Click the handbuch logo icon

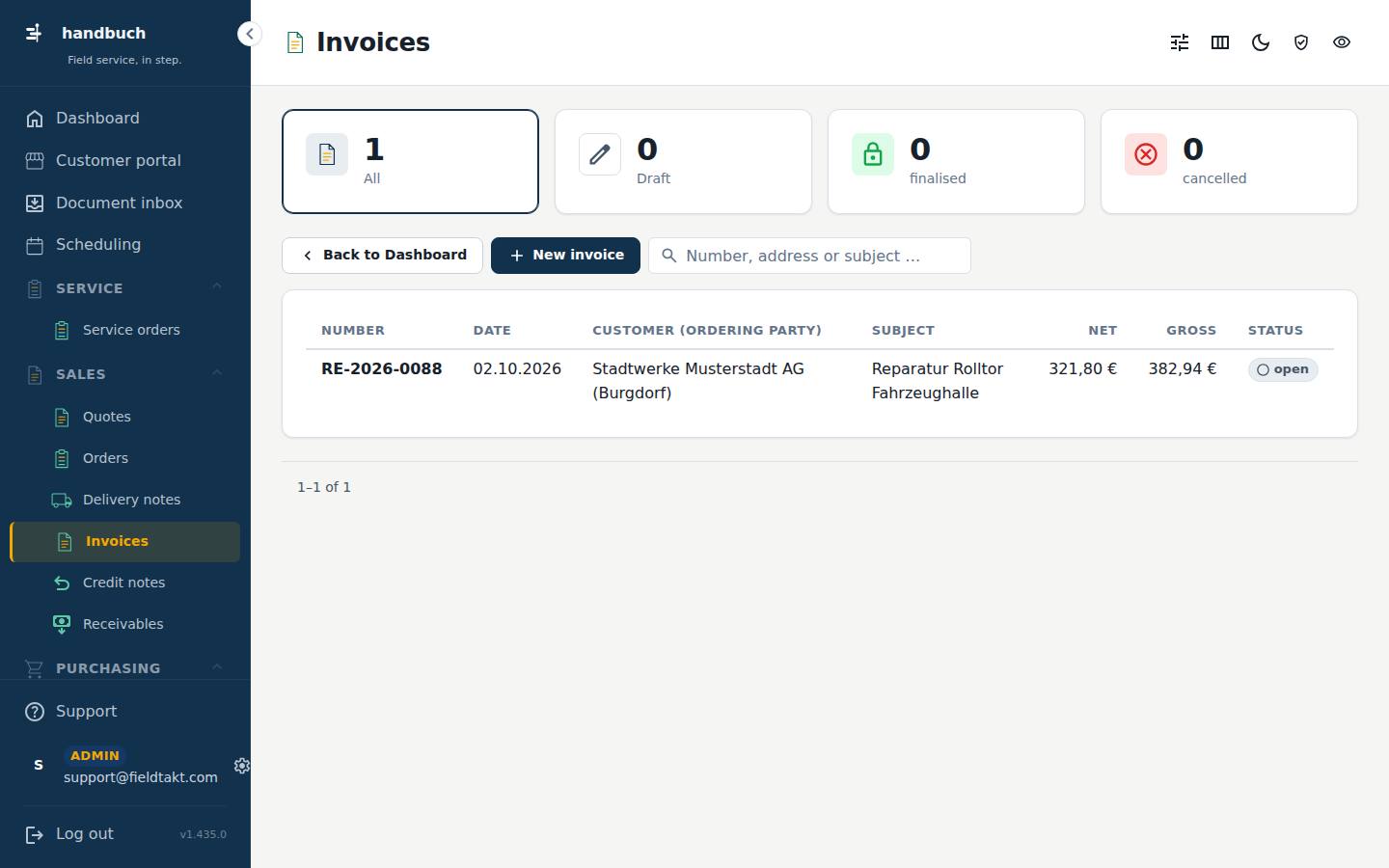click(34, 33)
